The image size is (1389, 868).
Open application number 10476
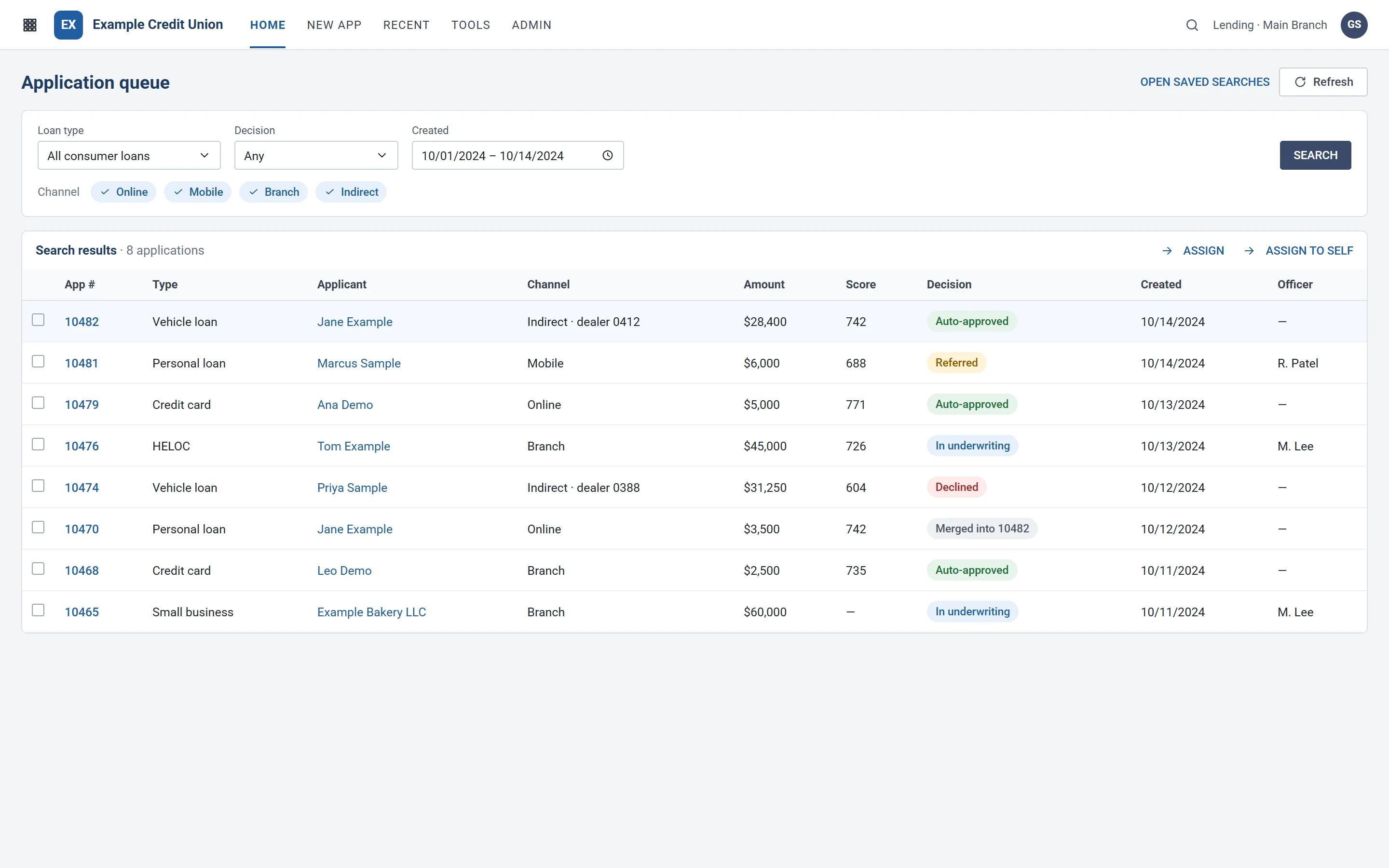(82, 446)
